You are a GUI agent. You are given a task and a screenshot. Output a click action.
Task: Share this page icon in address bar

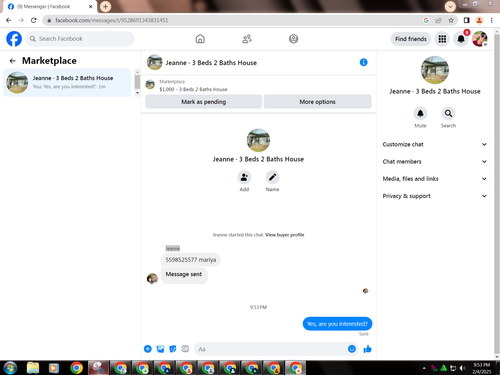[x=438, y=20]
